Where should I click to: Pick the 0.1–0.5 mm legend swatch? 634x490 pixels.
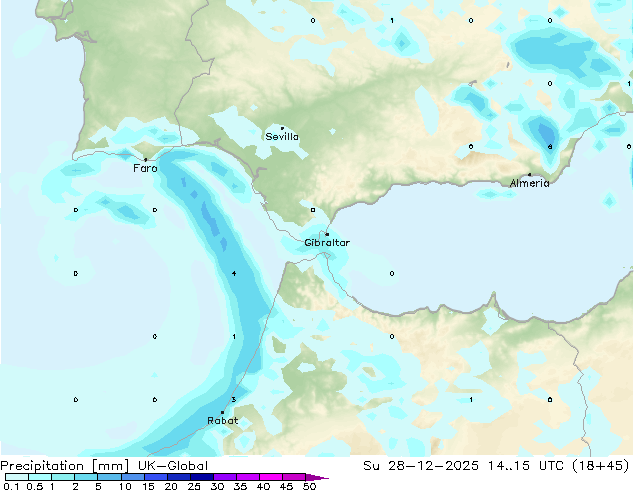coord(17,477)
